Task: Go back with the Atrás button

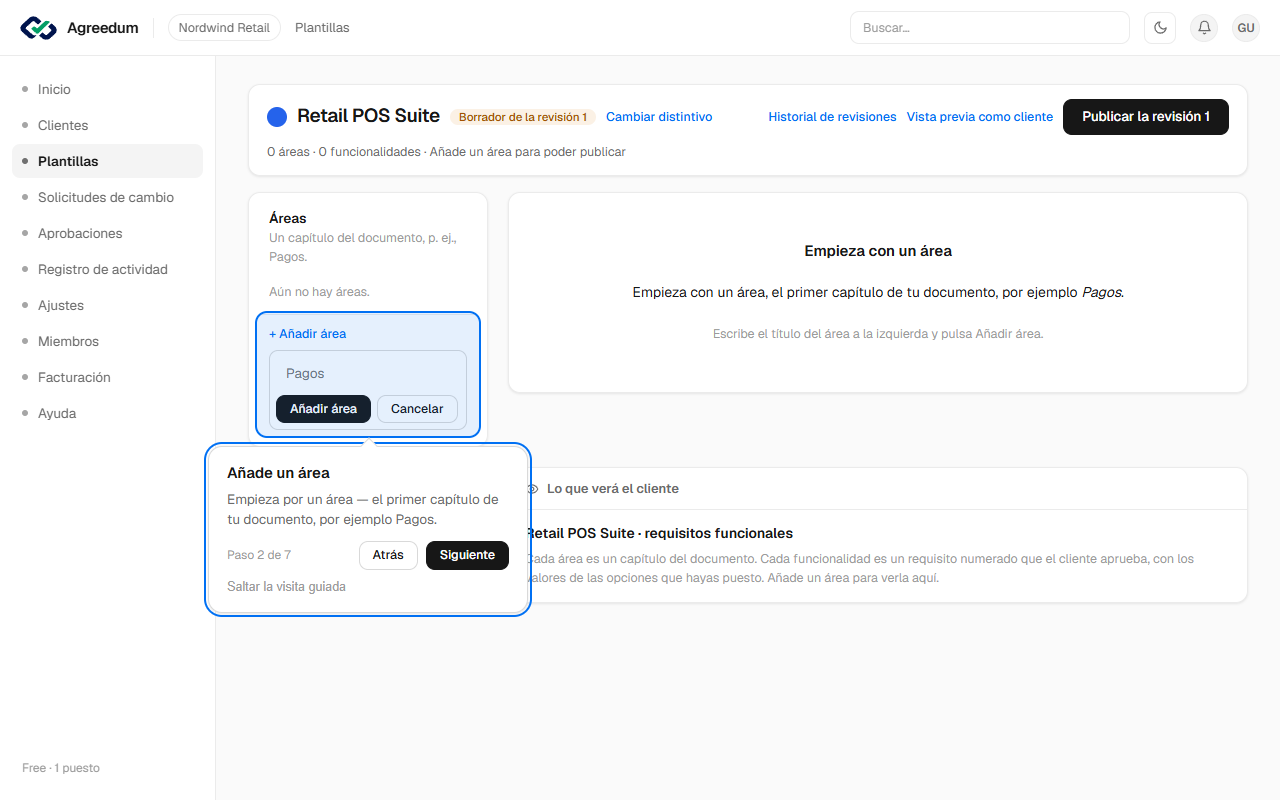Action: (x=388, y=555)
